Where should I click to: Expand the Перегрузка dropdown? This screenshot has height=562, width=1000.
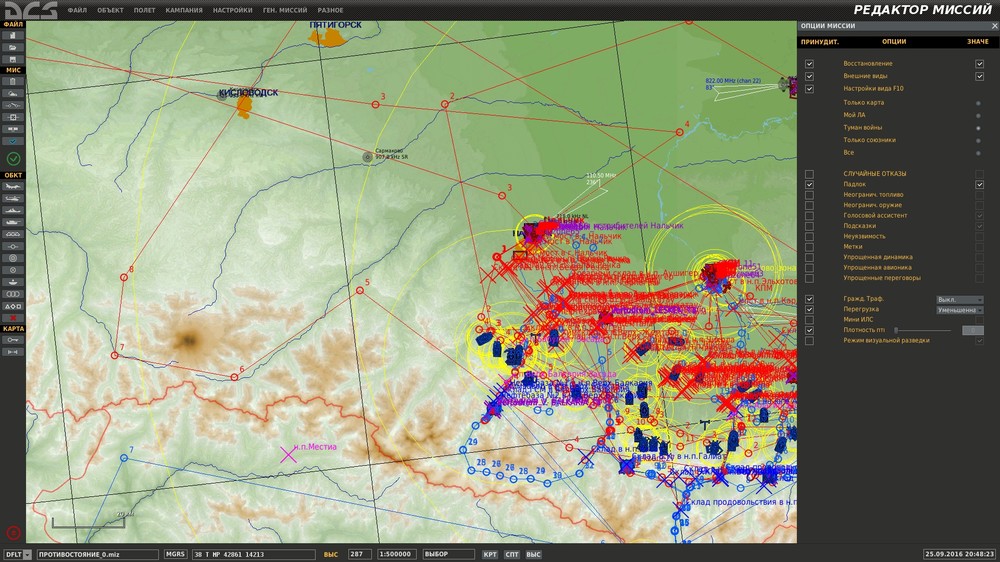pos(959,310)
